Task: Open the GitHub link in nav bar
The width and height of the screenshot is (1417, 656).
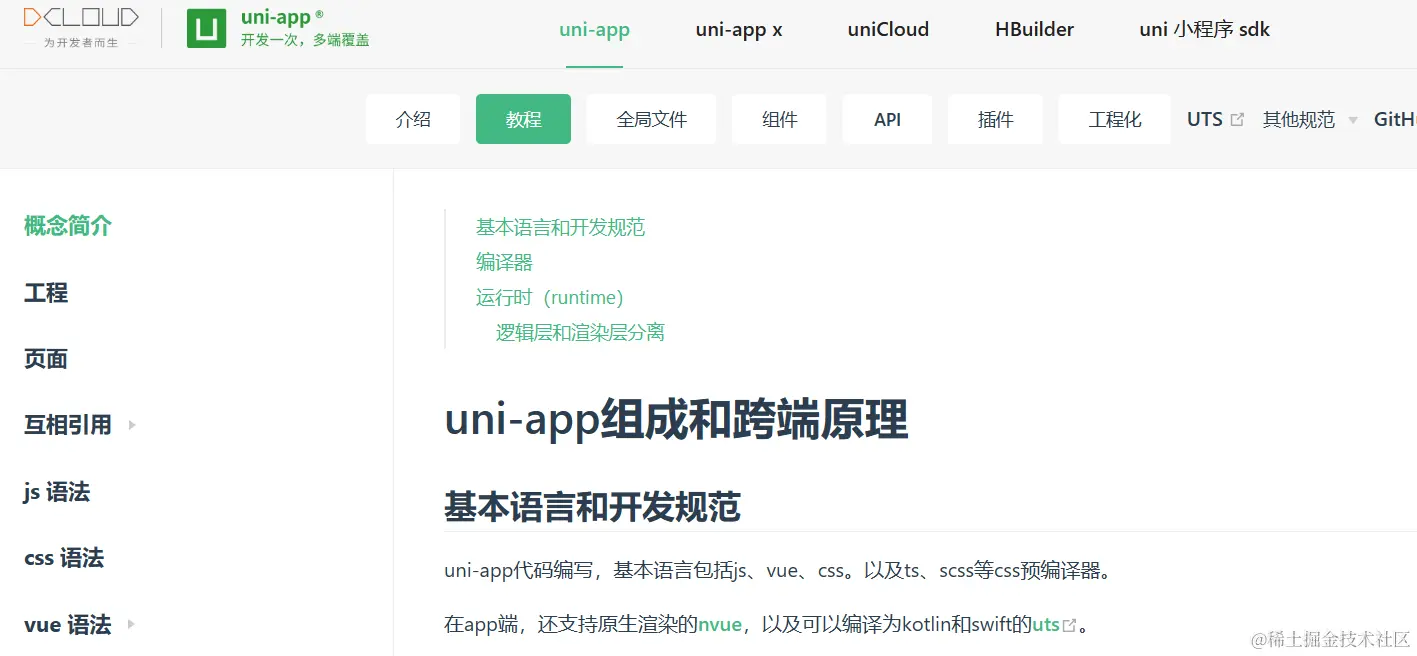Action: pos(1395,119)
